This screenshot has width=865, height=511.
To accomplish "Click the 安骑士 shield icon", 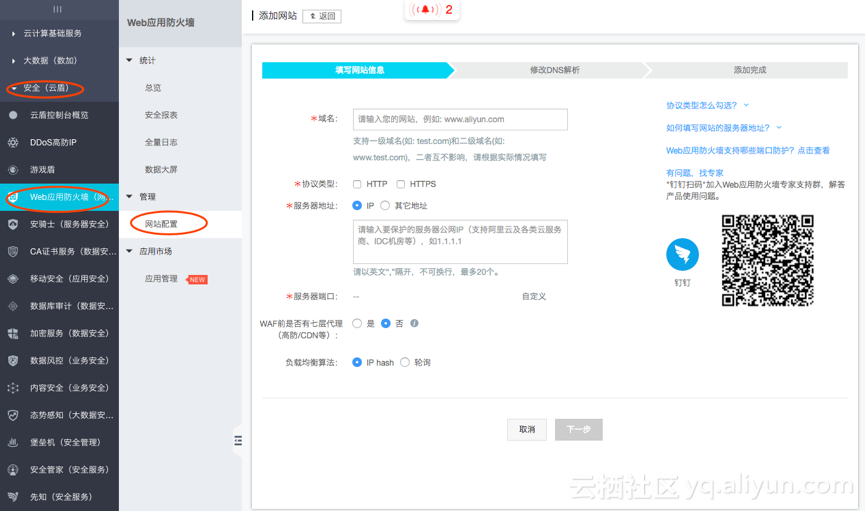I will 13,224.
